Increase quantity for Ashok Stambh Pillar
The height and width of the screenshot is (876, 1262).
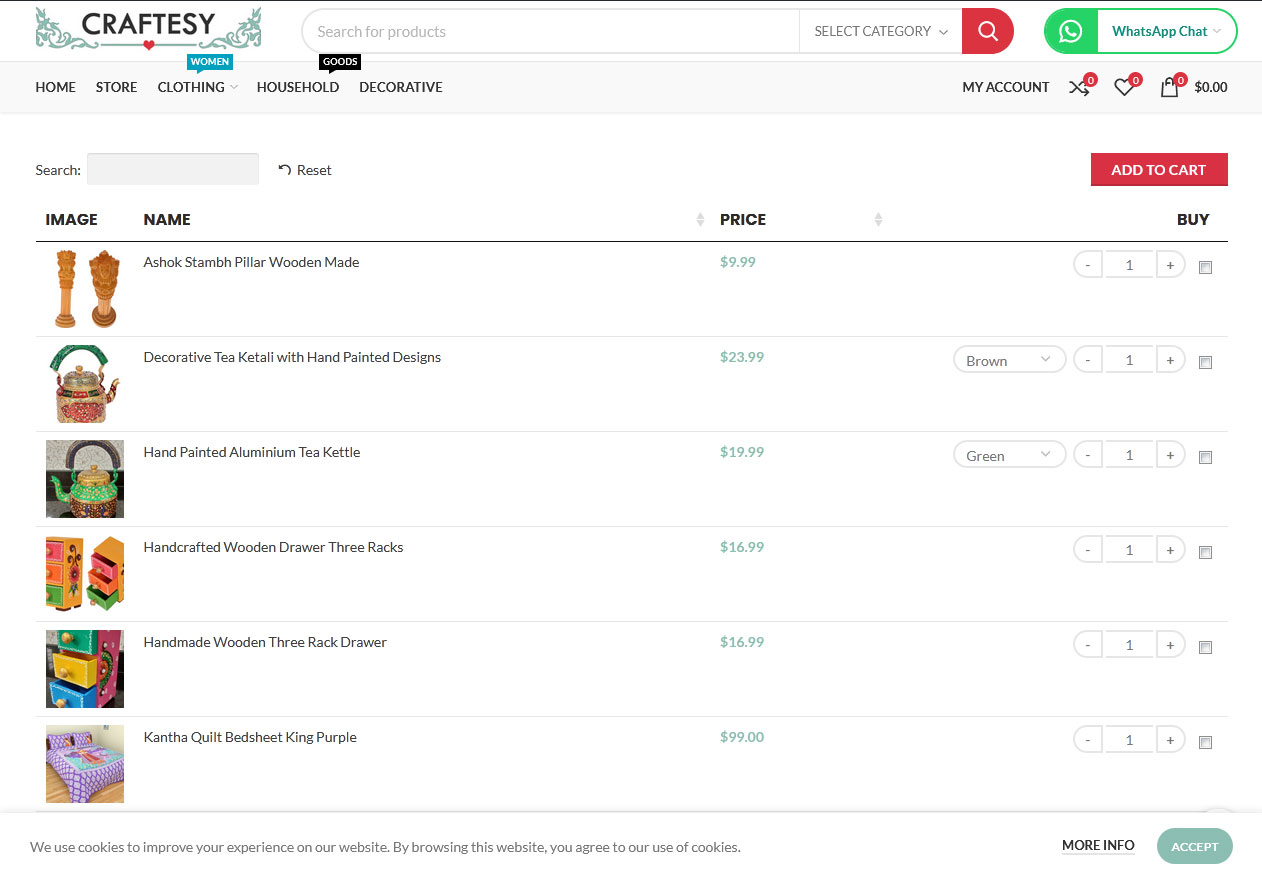coord(1170,265)
